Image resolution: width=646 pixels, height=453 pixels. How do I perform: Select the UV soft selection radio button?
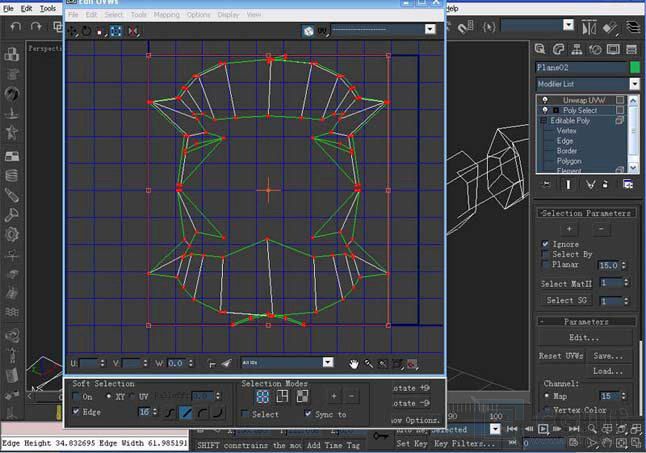[x=133, y=396]
